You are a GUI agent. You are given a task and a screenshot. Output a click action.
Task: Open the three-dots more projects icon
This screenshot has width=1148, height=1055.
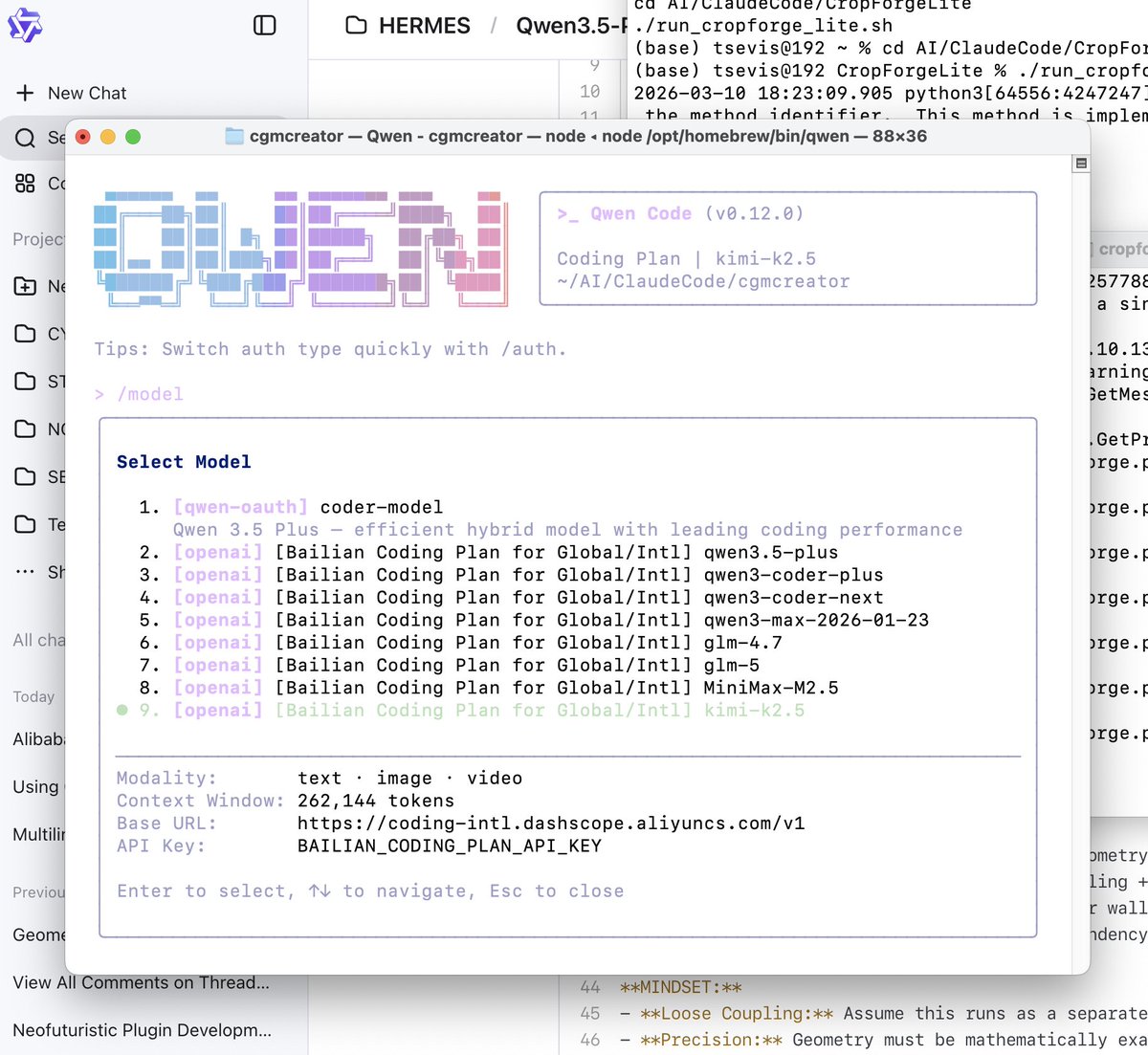pyautogui.click(x=26, y=572)
